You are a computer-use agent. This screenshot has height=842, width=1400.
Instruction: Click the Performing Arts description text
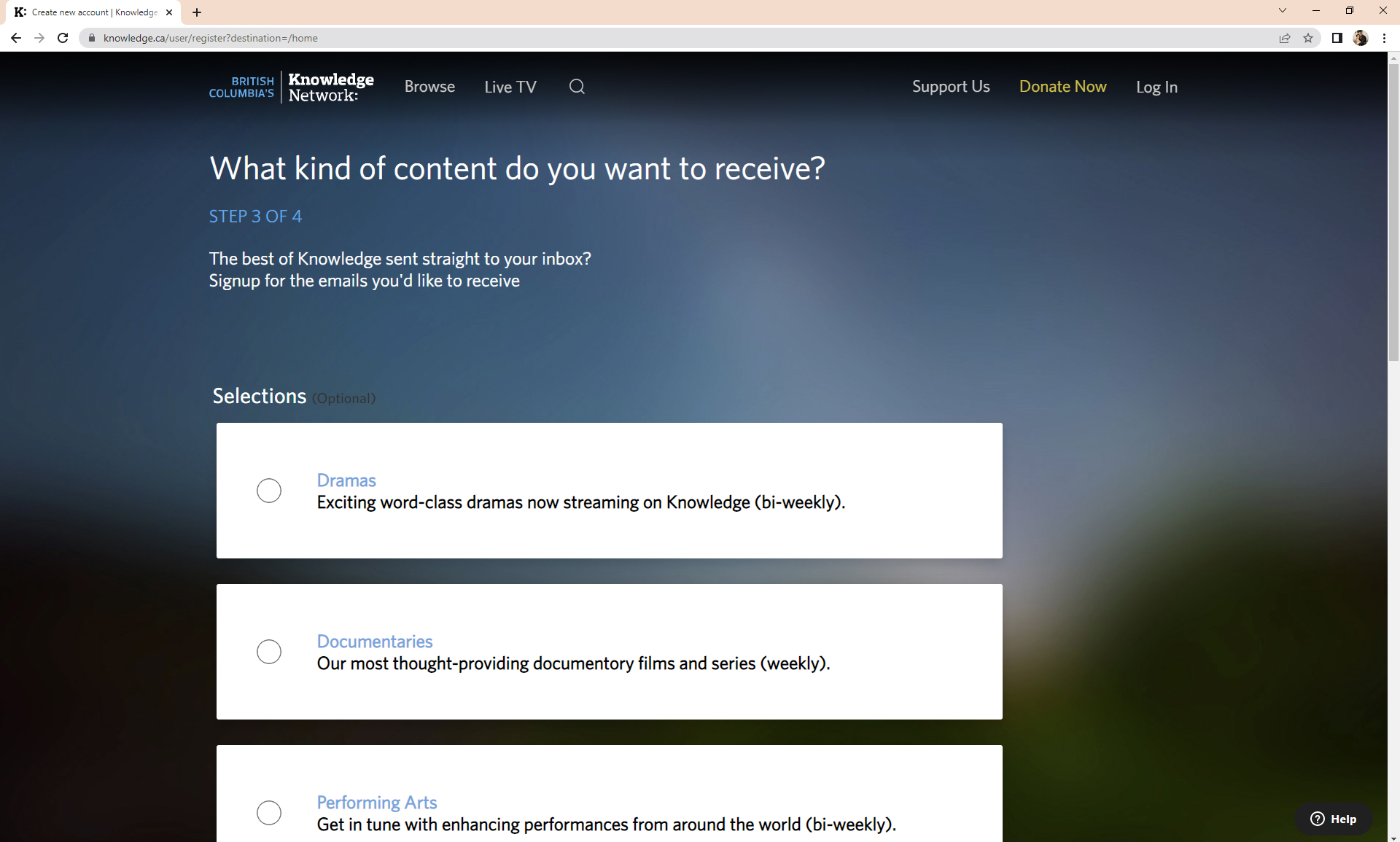pyautogui.click(x=606, y=825)
